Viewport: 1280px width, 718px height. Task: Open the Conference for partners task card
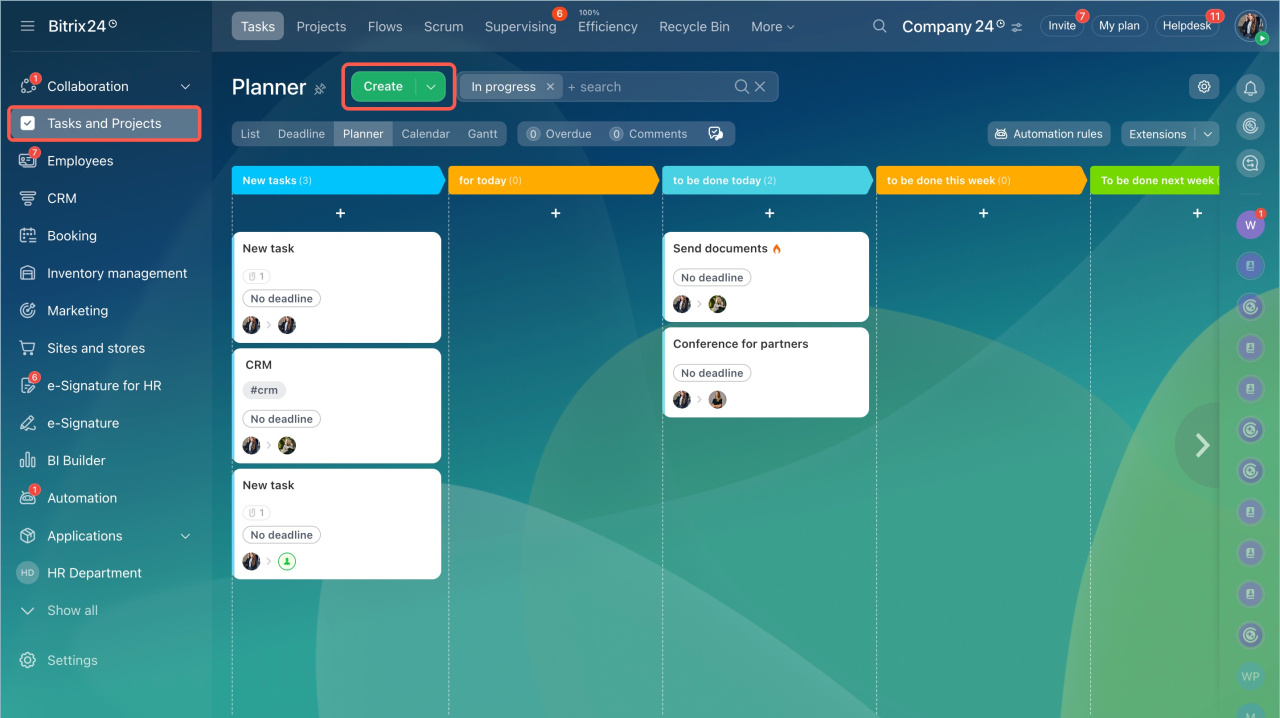pos(766,372)
